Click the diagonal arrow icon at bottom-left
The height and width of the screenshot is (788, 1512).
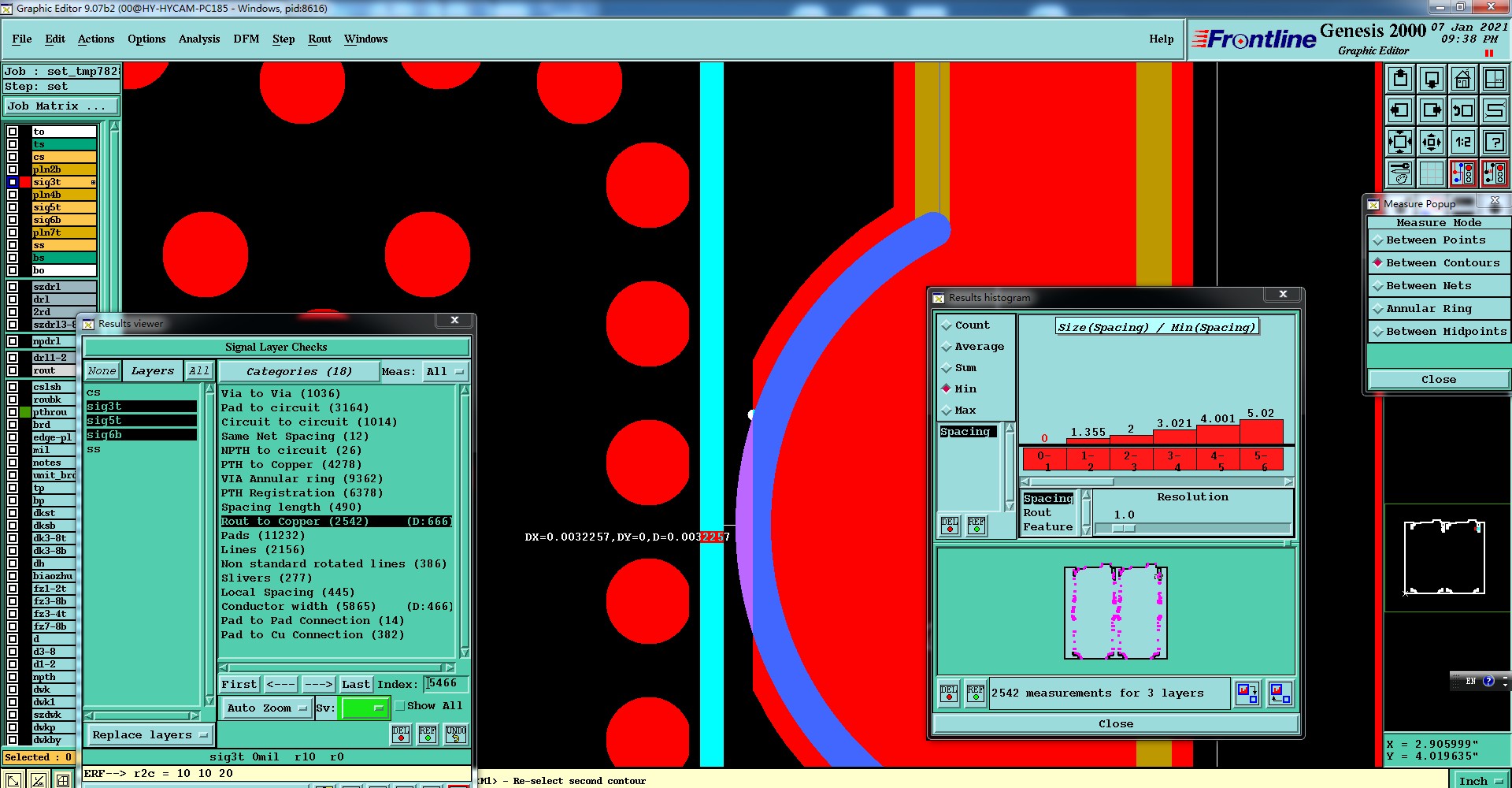13,780
